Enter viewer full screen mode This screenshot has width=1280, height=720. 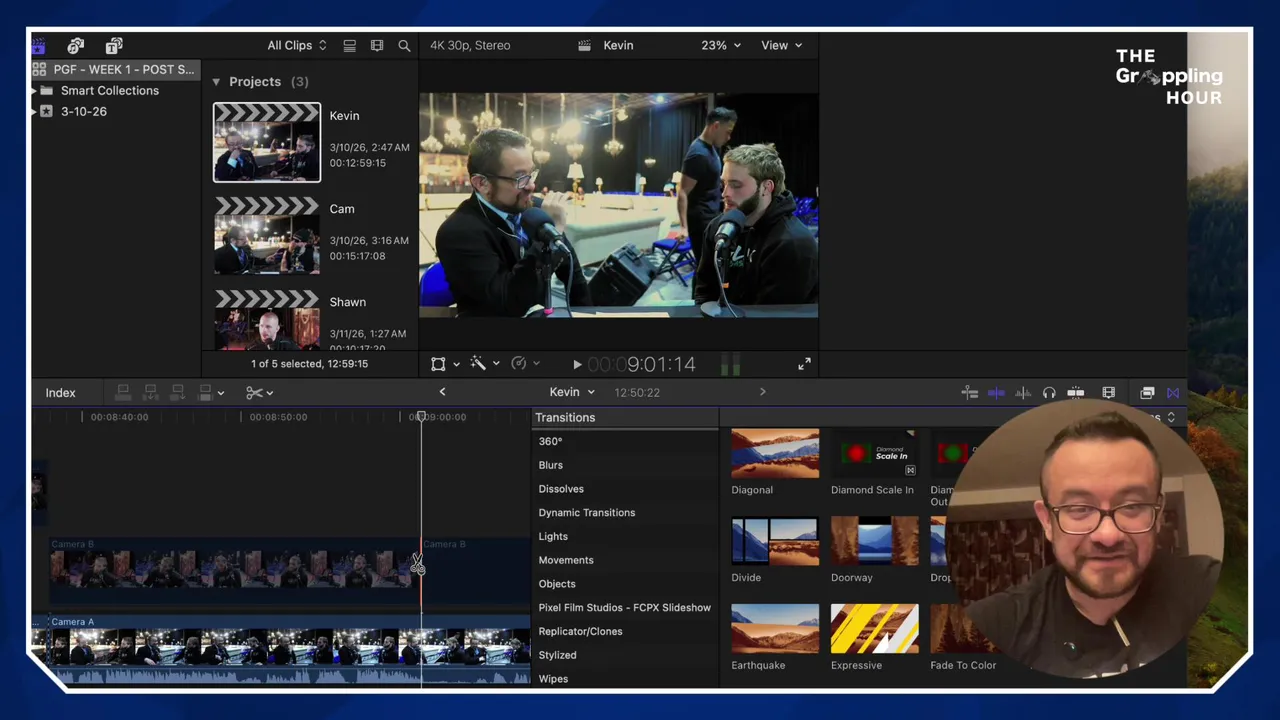coord(804,364)
